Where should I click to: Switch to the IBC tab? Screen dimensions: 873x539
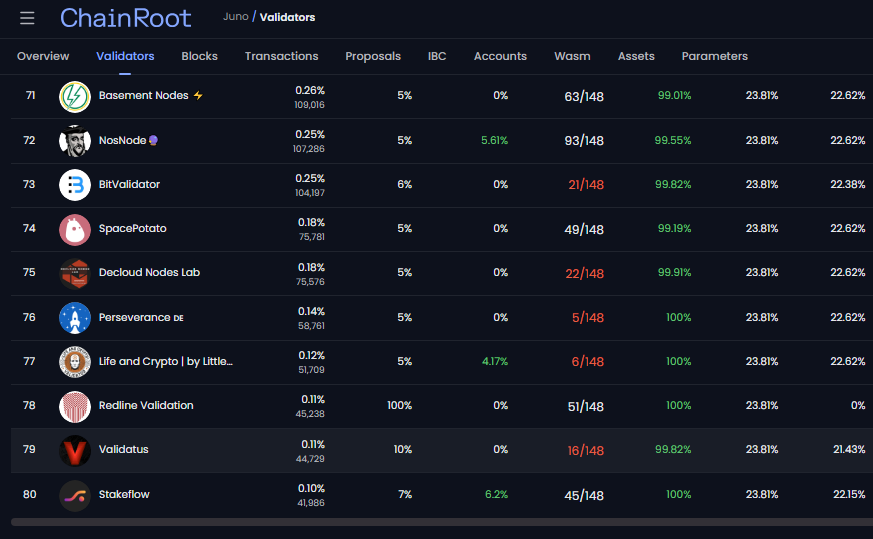point(437,56)
